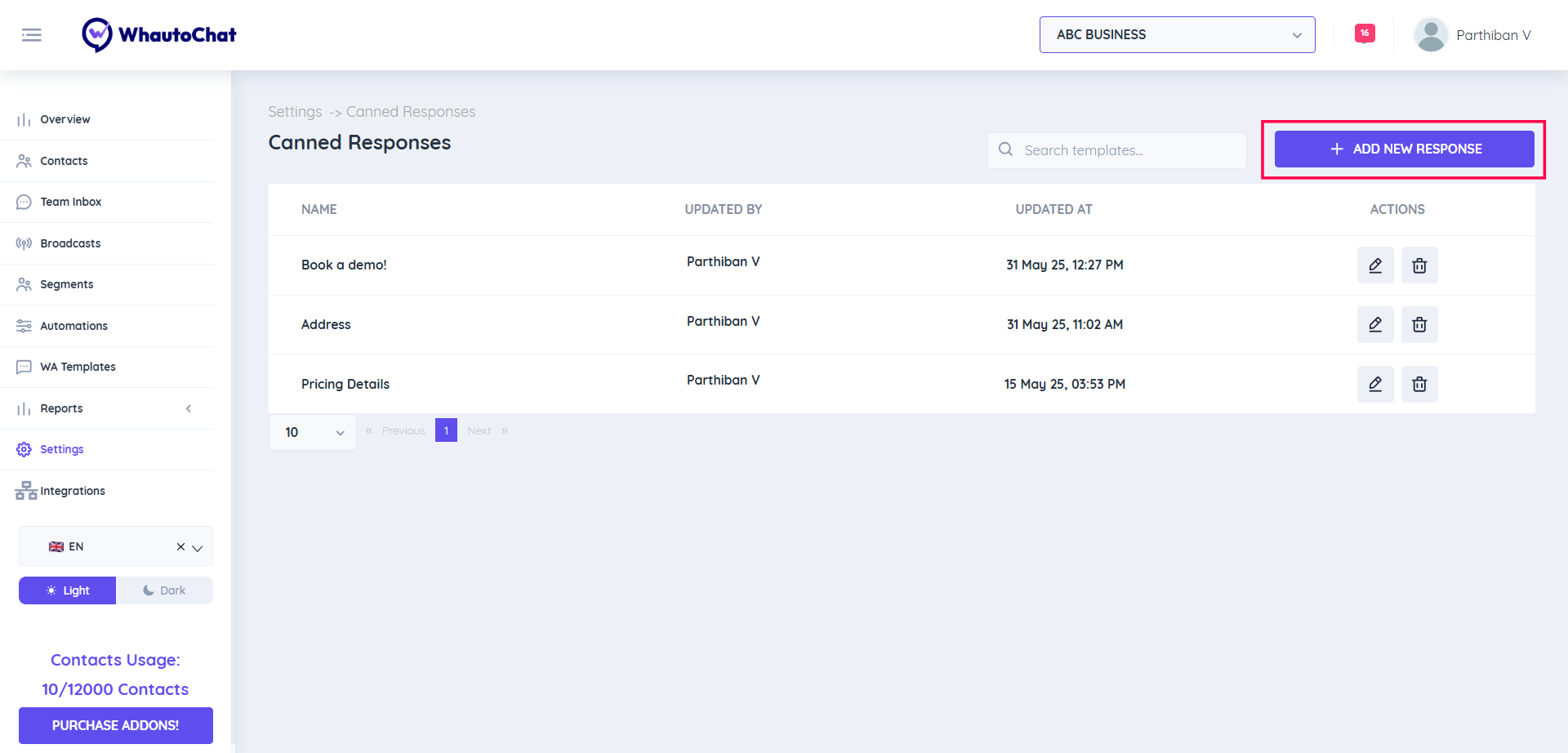Clear the EN language selection
Viewport: 1568px width, 753px height.
180,547
